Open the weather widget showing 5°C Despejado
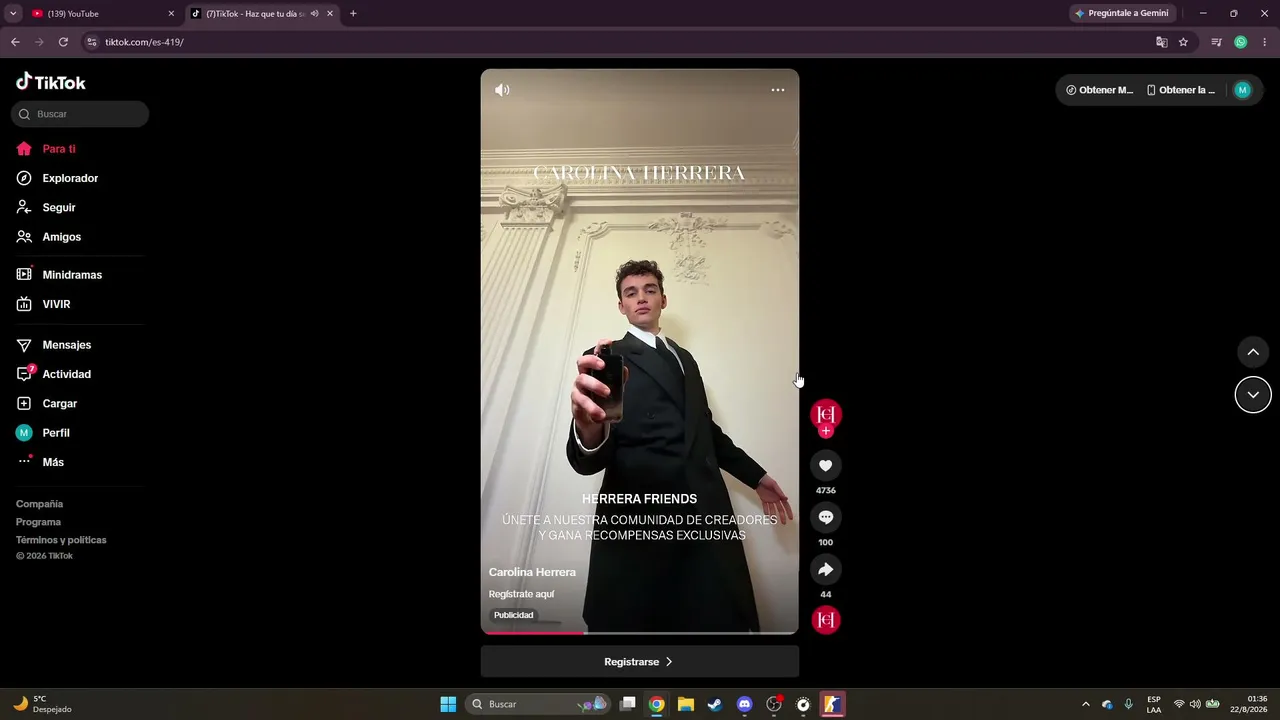1280x720 pixels. coord(42,704)
